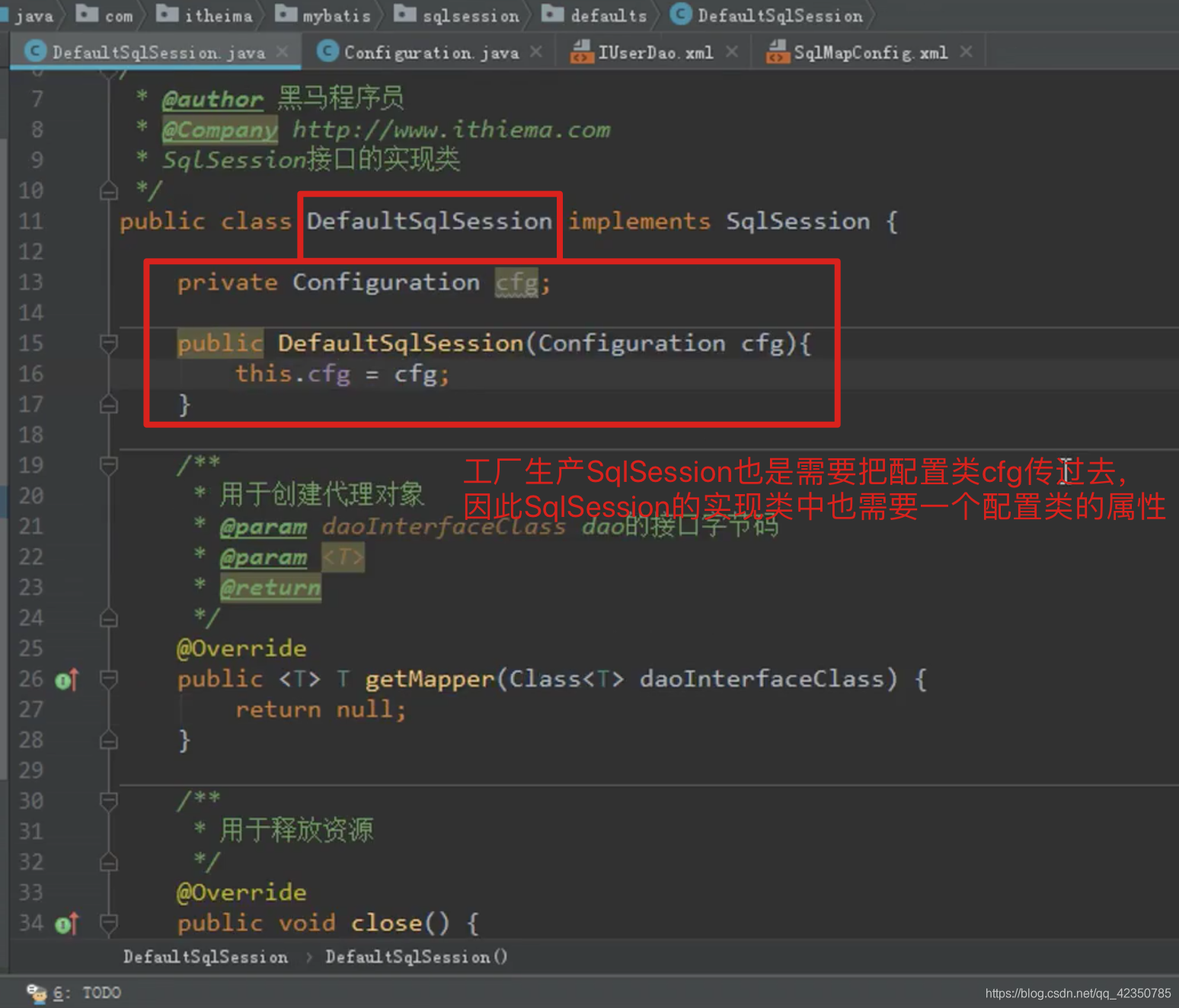
Task: Click the folder icon beside 'defaults' breadcrumb
Action: 553,14
